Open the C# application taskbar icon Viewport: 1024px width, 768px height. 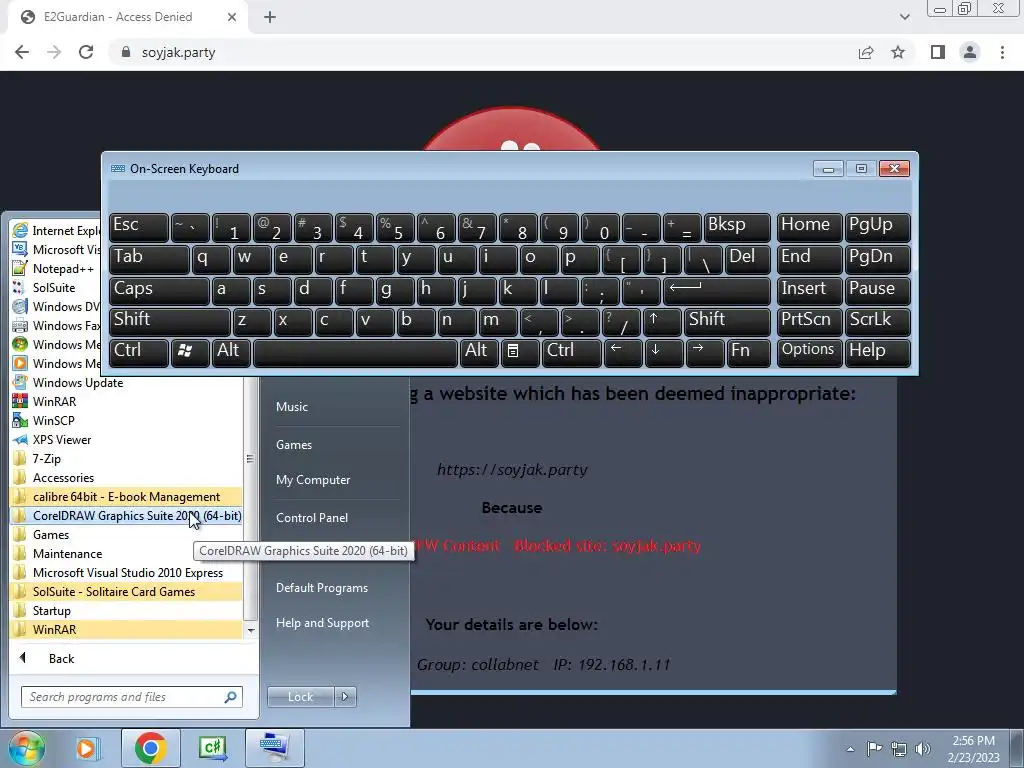(x=212, y=748)
